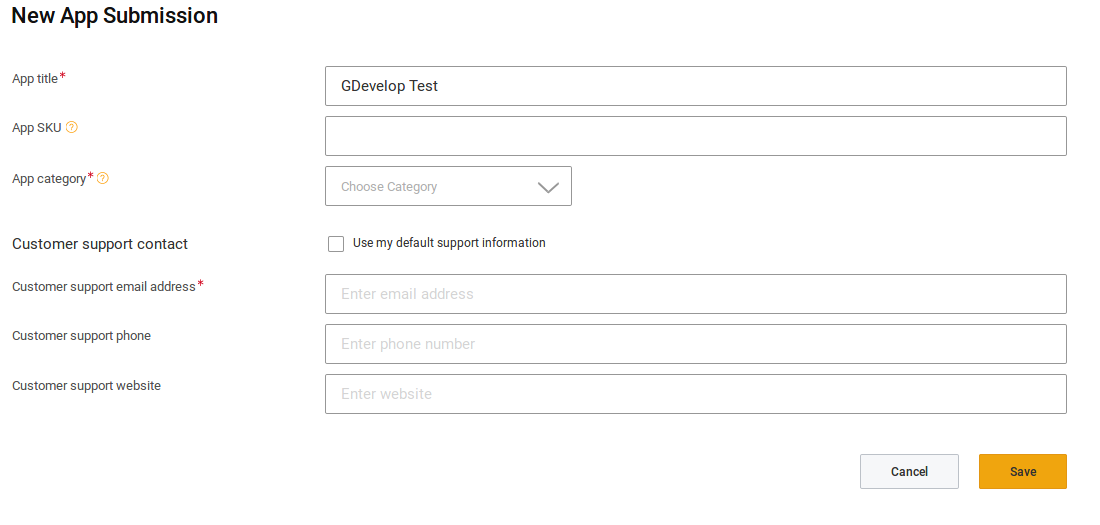Save the new app submission
The width and height of the screenshot is (1100, 525).
coord(1022,472)
